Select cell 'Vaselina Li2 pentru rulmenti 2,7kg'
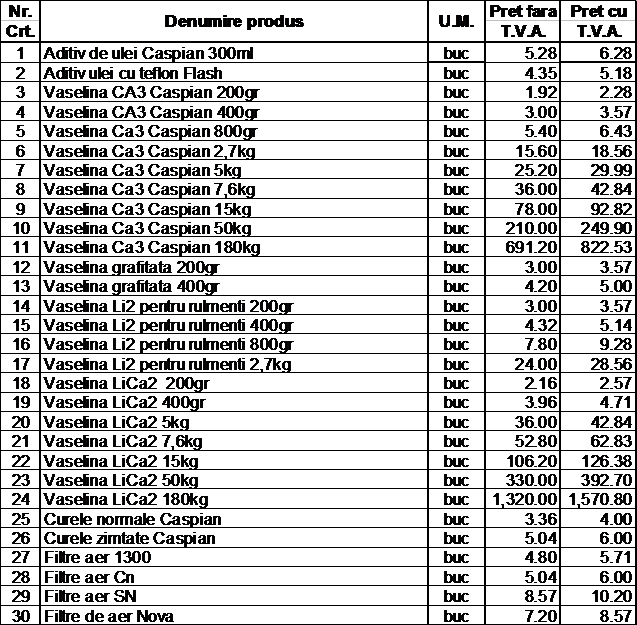The height and width of the screenshot is (625, 637). pyautogui.click(x=234, y=364)
